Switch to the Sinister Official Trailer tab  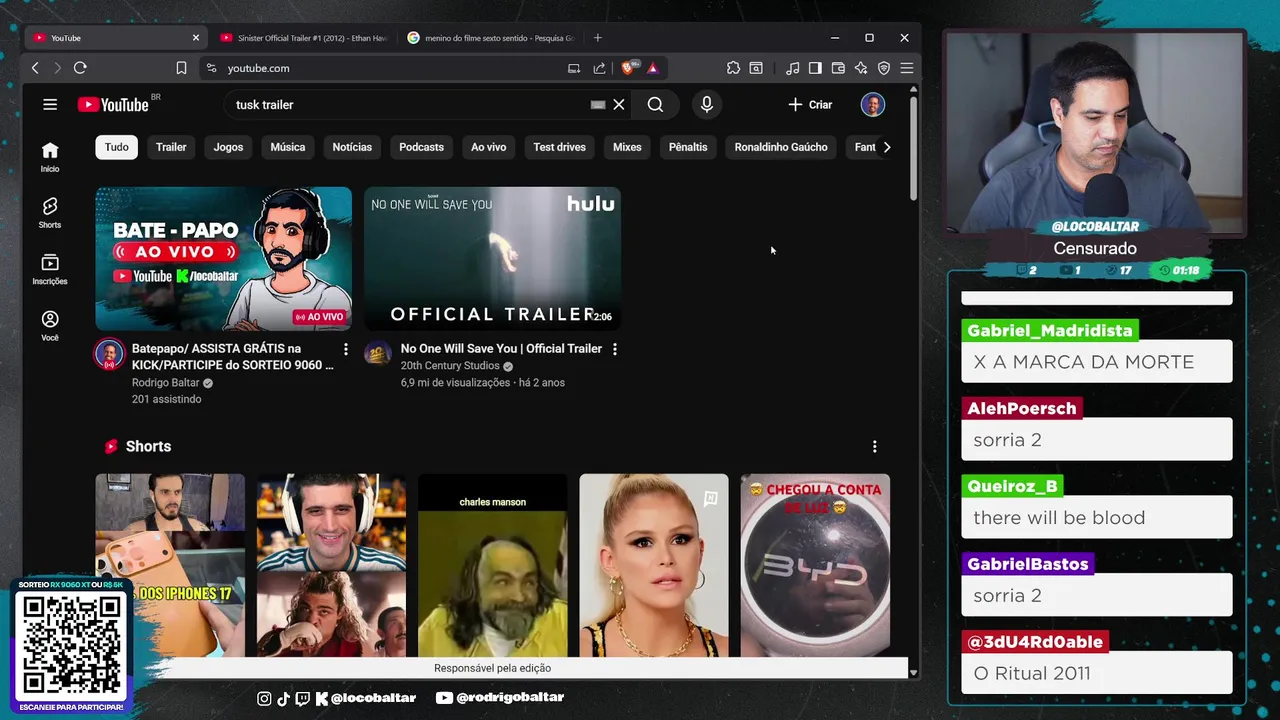pyautogui.click(x=303, y=38)
